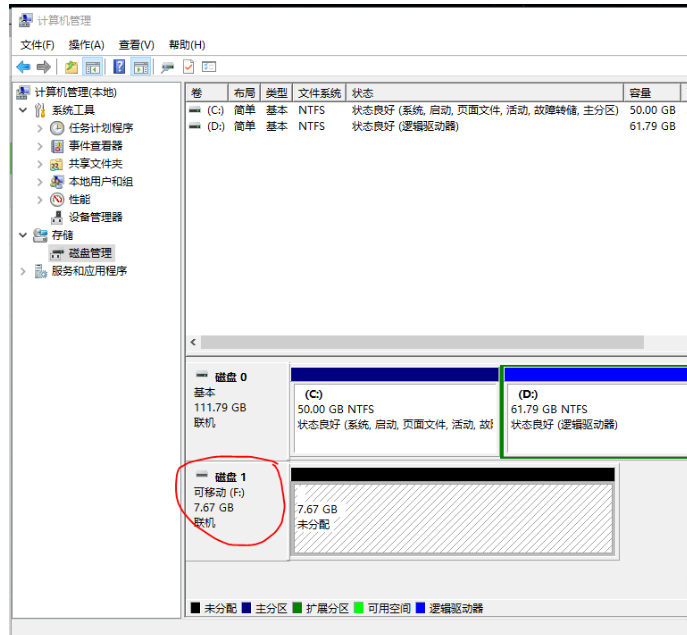Click the Connect/Refresh disk toolbar icon

tap(167, 67)
